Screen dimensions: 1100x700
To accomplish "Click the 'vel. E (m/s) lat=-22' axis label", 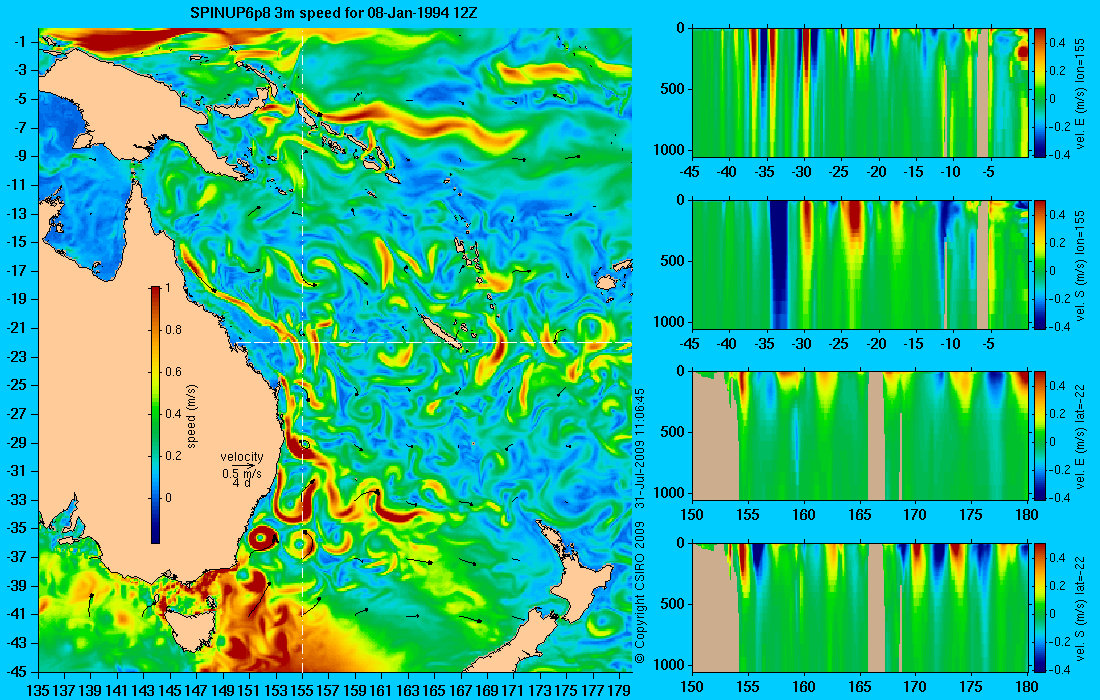I will [x=1080, y=436].
